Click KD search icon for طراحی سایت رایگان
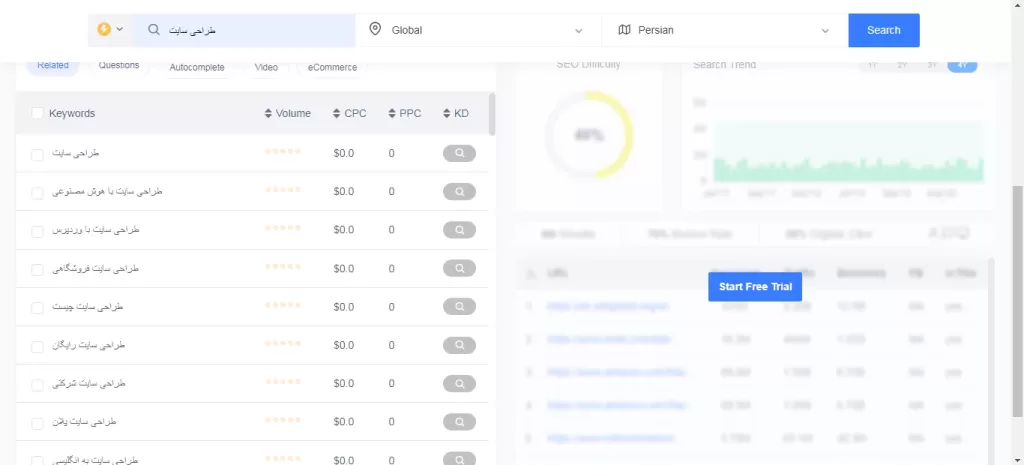 click(x=459, y=345)
